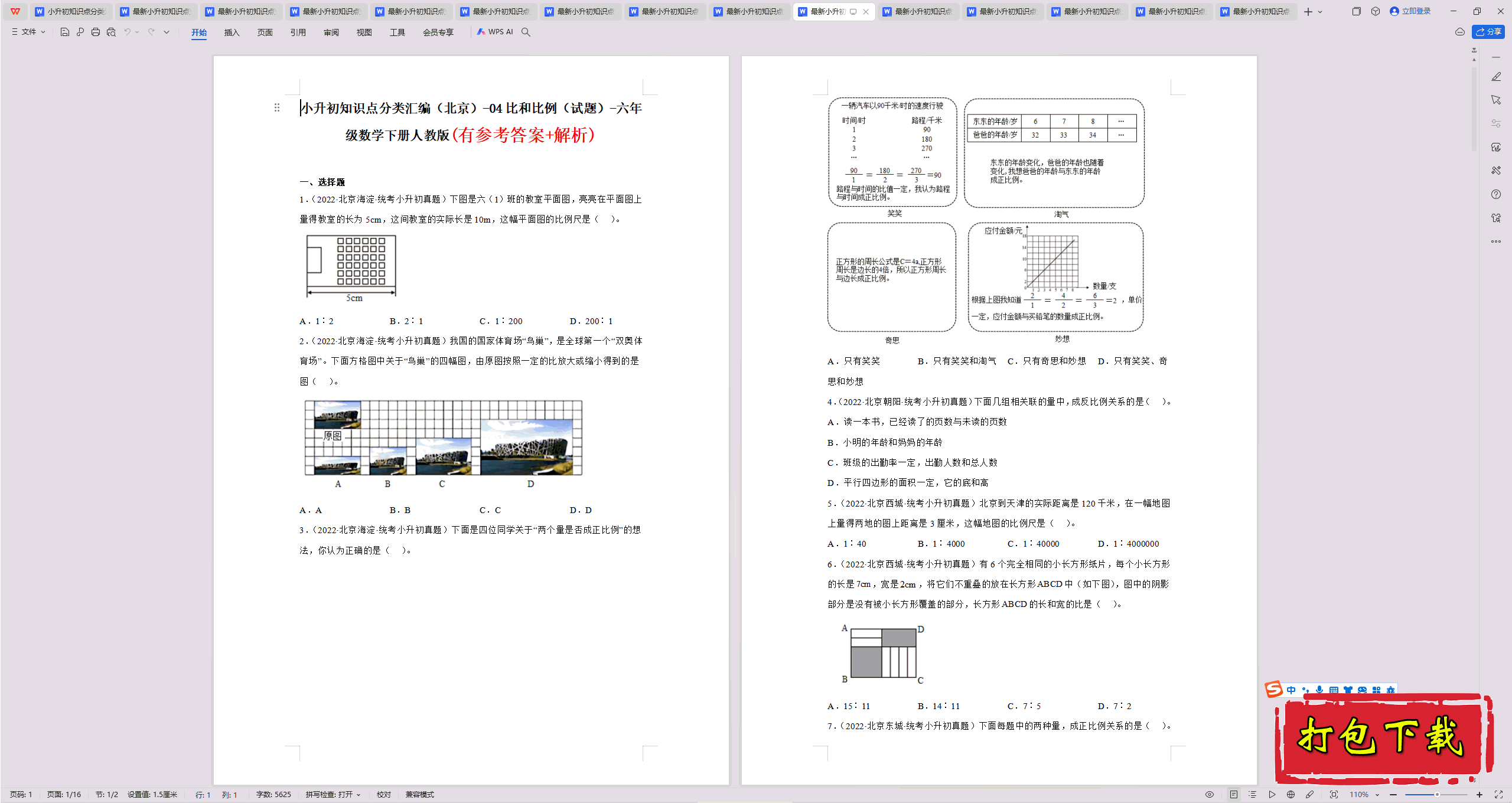The image size is (1512, 803).
Task: Switch to page layout view icon
Action: 1234,795
